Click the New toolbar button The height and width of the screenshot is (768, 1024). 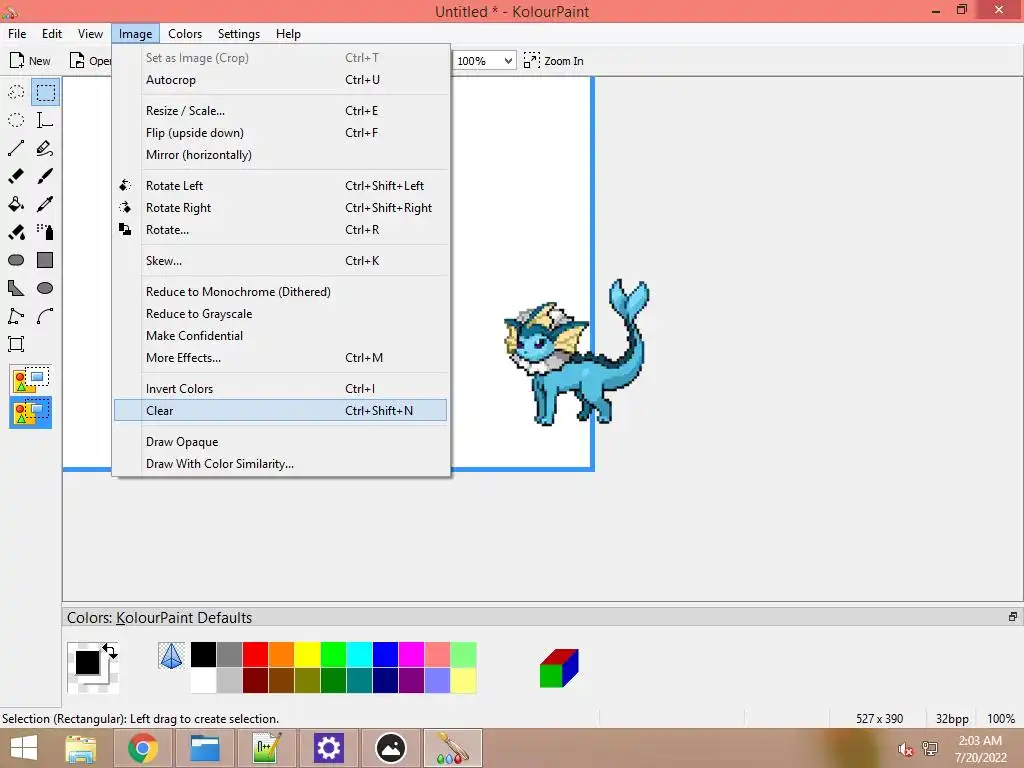pos(30,61)
